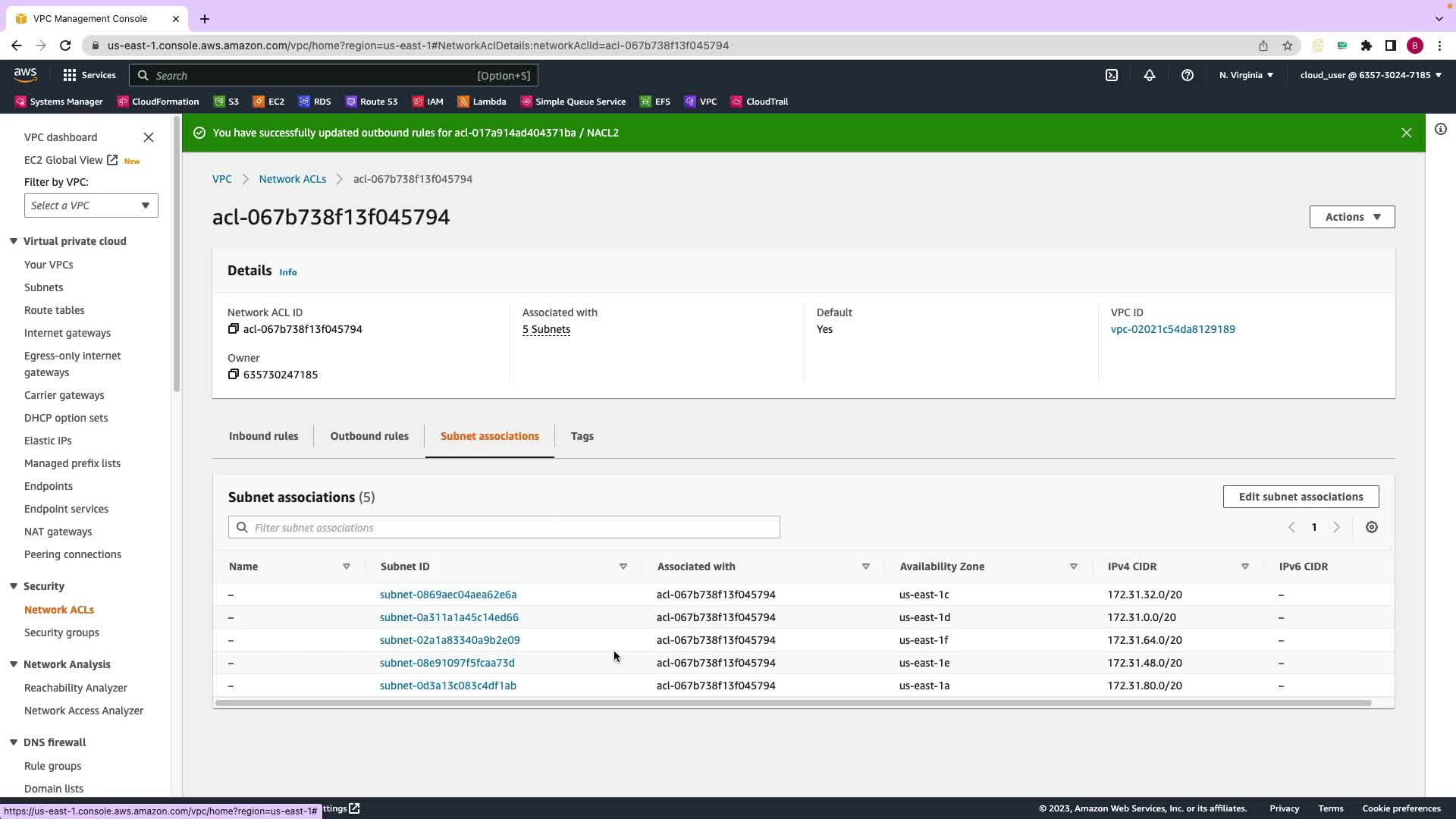
Task: Click the support help question icon
Action: click(1188, 75)
